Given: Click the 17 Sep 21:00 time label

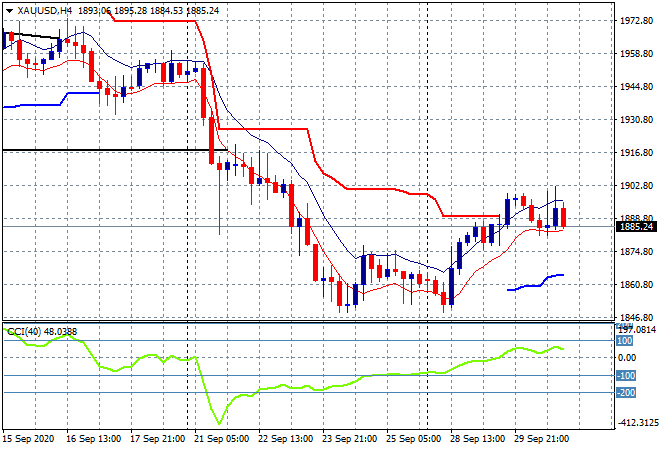Looking at the screenshot, I should (157, 439).
